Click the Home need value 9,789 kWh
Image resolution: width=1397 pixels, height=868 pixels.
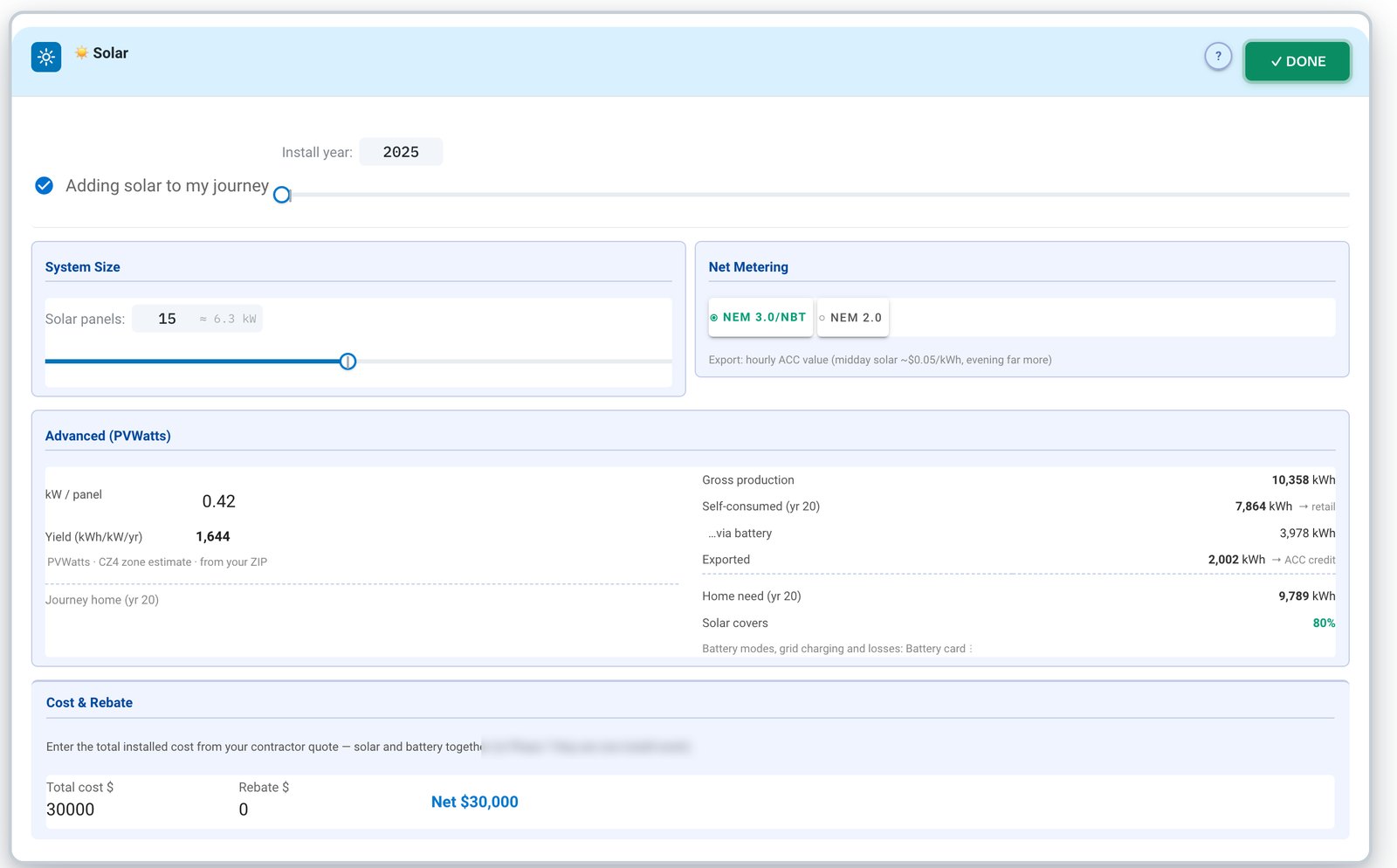pyautogui.click(x=1307, y=596)
